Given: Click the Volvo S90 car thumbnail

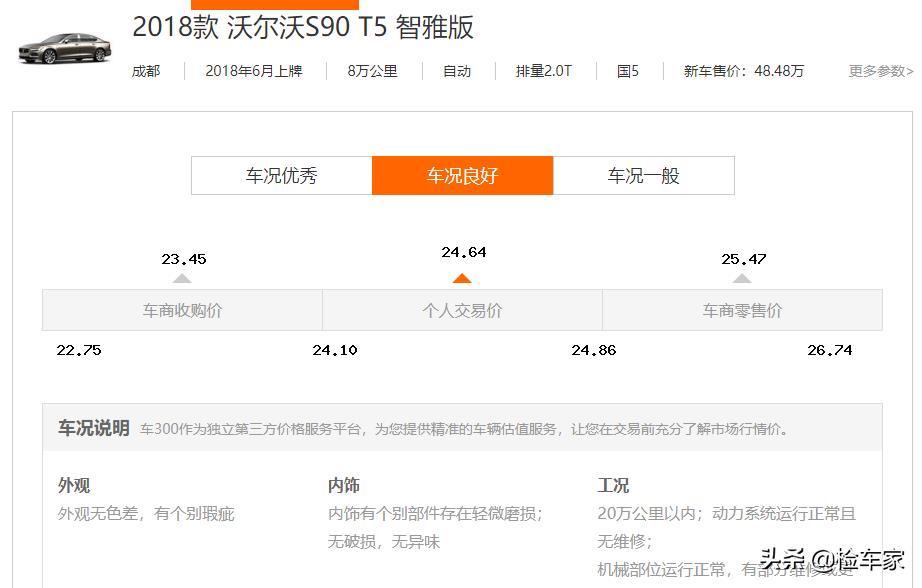Looking at the screenshot, I should coord(65,48).
